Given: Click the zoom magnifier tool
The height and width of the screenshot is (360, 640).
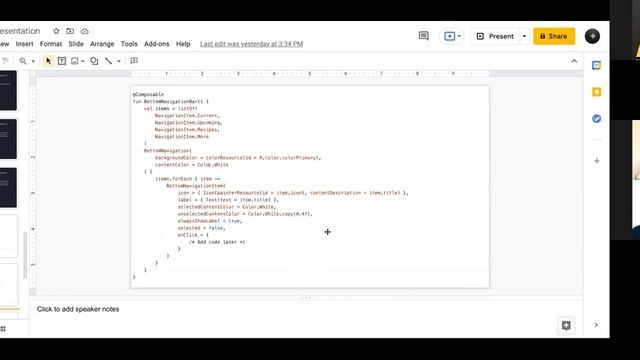Looking at the screenshot, I should [23, 61].
